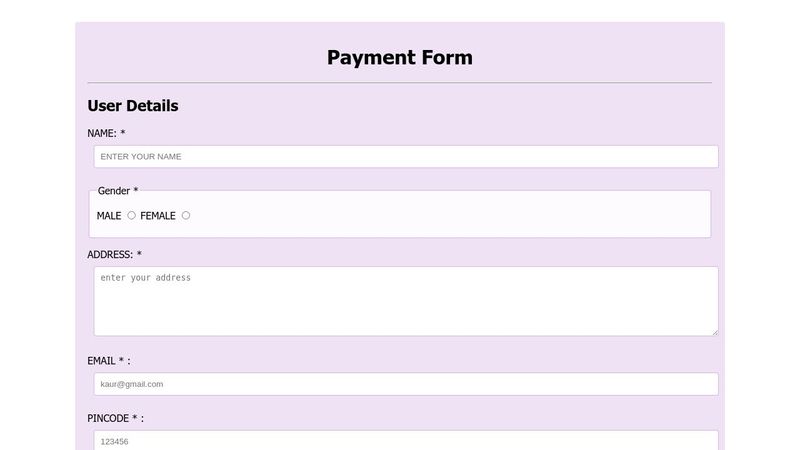Click the asterisk beside the NAME label

pos(123,133)
